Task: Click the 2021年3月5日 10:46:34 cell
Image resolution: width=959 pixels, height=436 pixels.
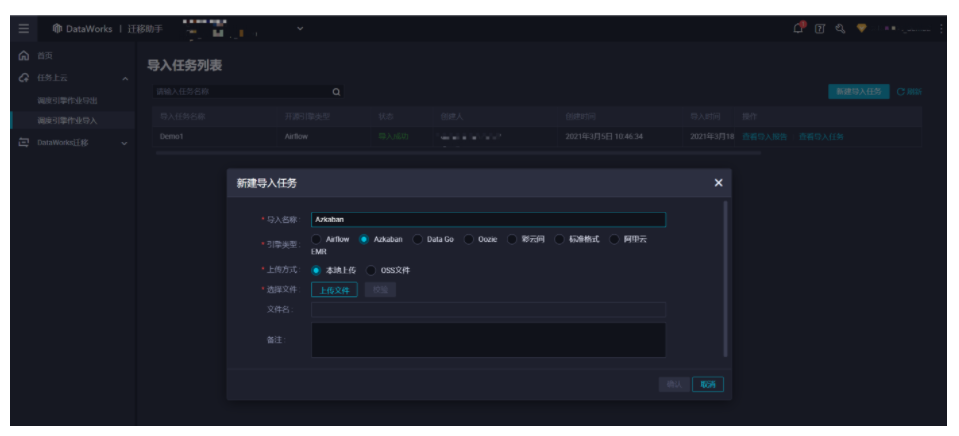Action: click(x=604, y=137)
